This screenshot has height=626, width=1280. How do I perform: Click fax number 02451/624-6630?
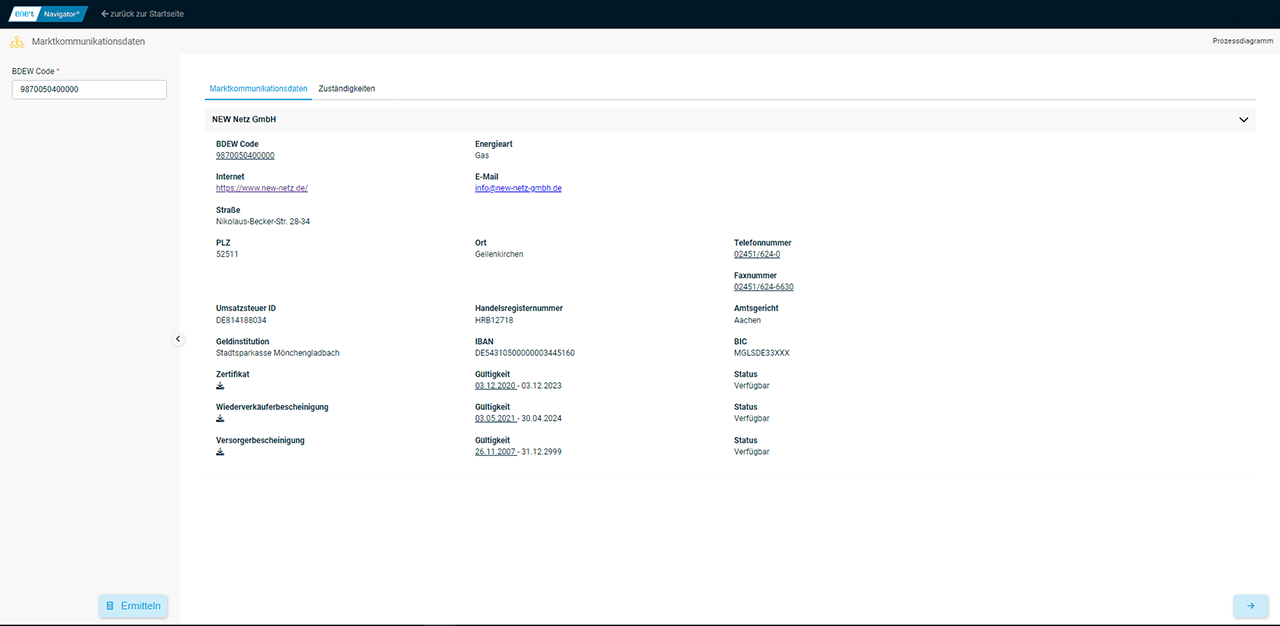click(764, 287)
